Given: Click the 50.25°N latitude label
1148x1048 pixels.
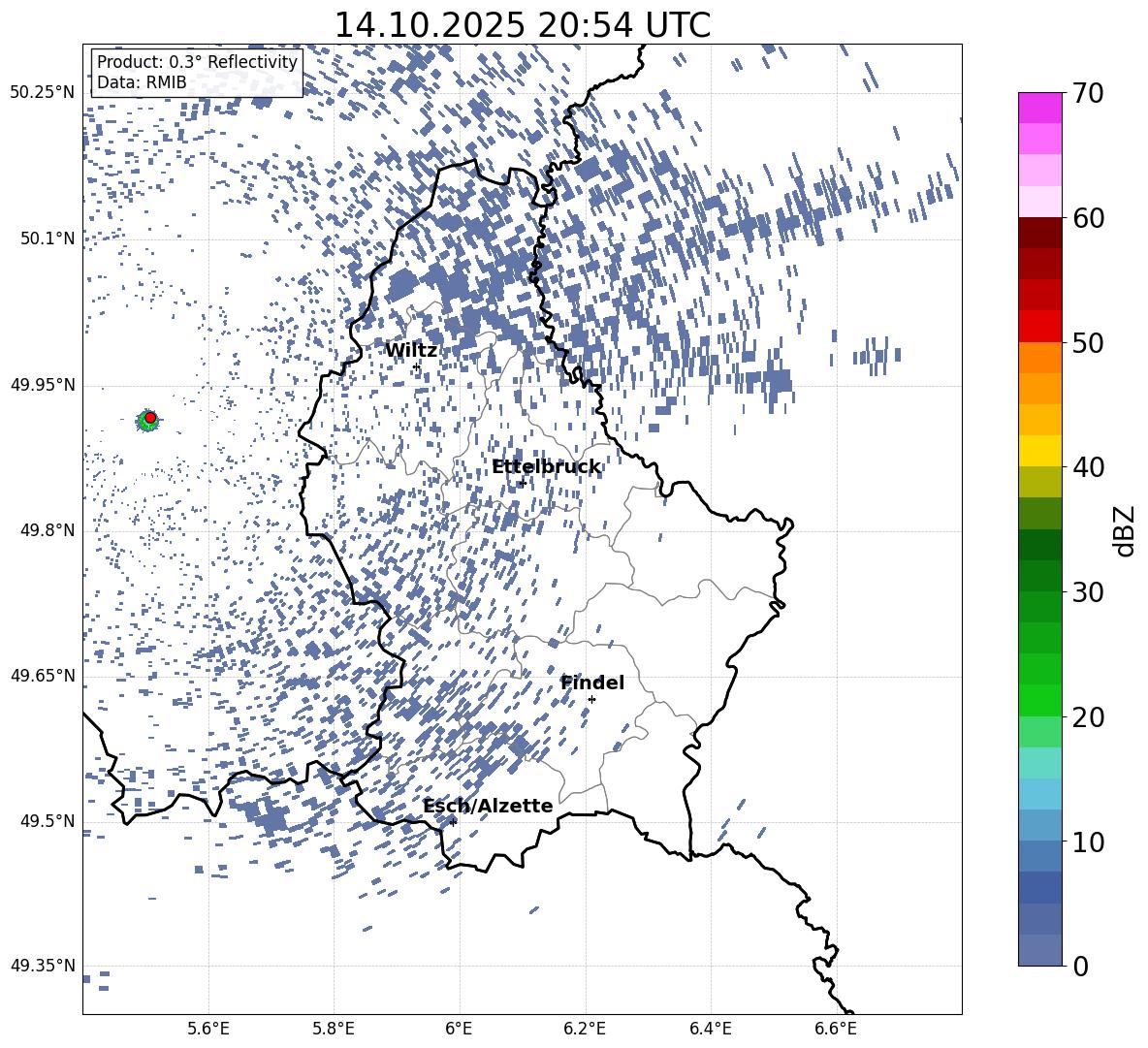Looking at the screenshot, I should 43,93.
